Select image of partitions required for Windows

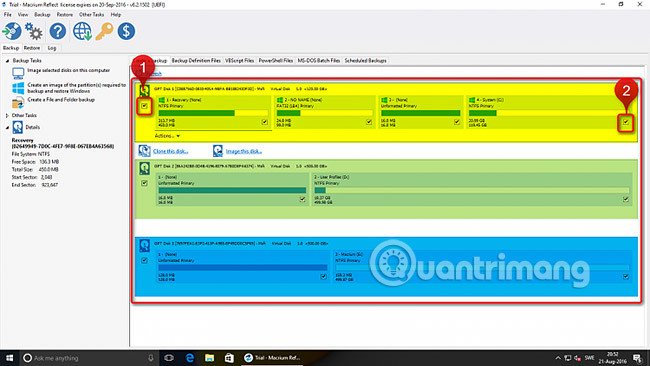pyautogui.click(x=76, y=88)
